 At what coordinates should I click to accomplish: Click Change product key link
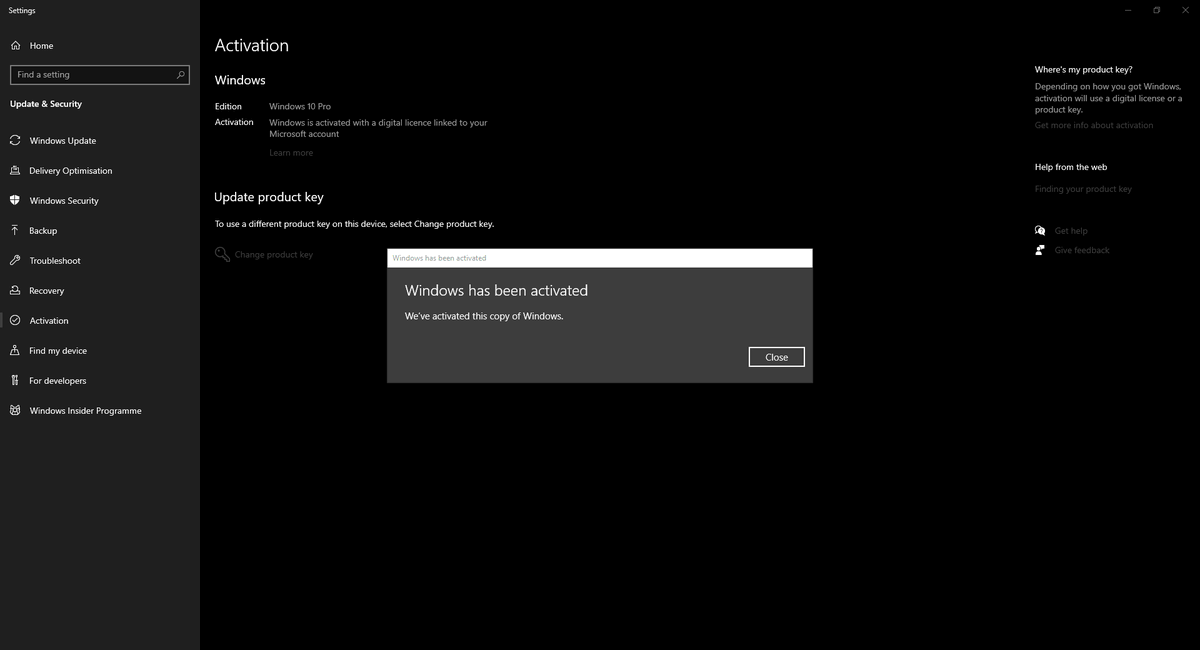[x=273, y=255]
